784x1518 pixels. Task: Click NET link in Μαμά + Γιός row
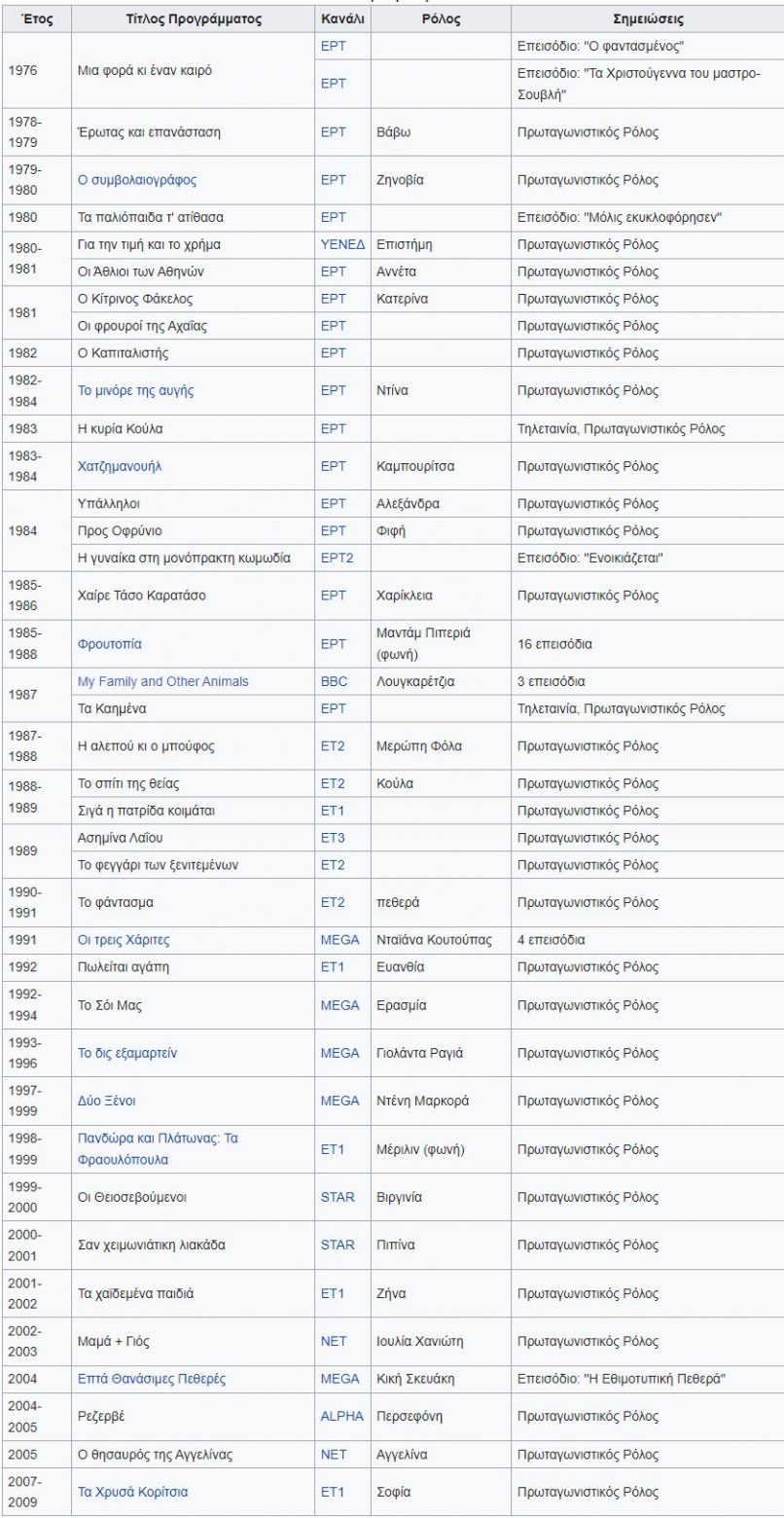(x=334, y=1341)
